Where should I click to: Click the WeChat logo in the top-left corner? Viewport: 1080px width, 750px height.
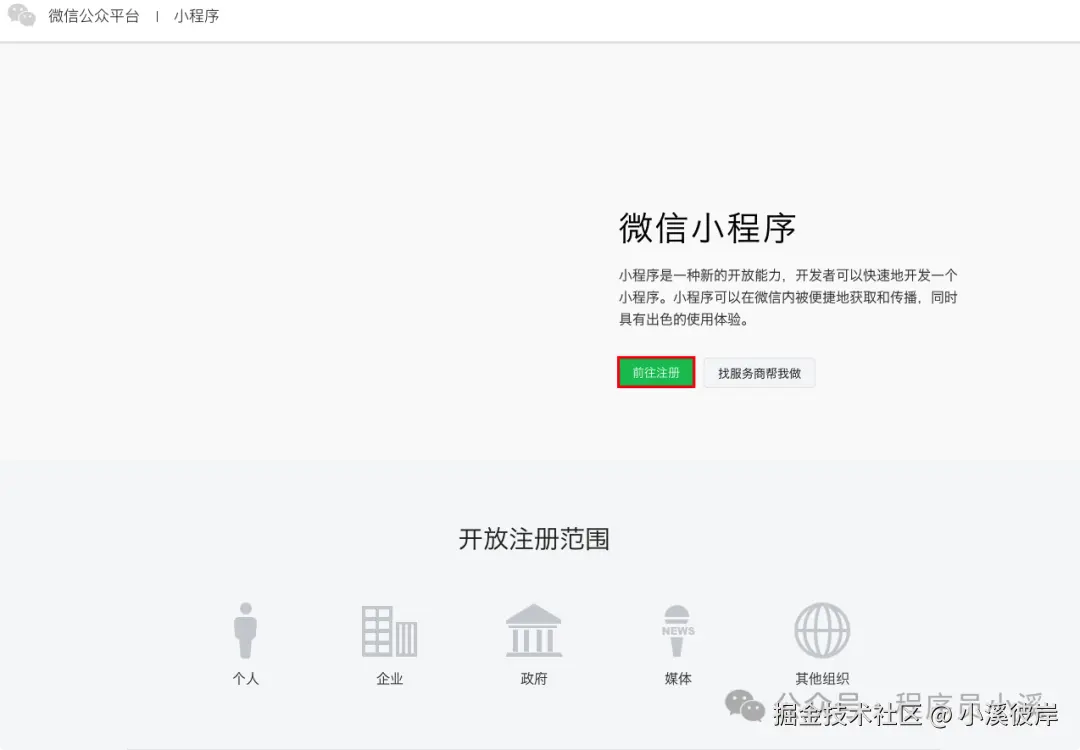coord(20,16)
